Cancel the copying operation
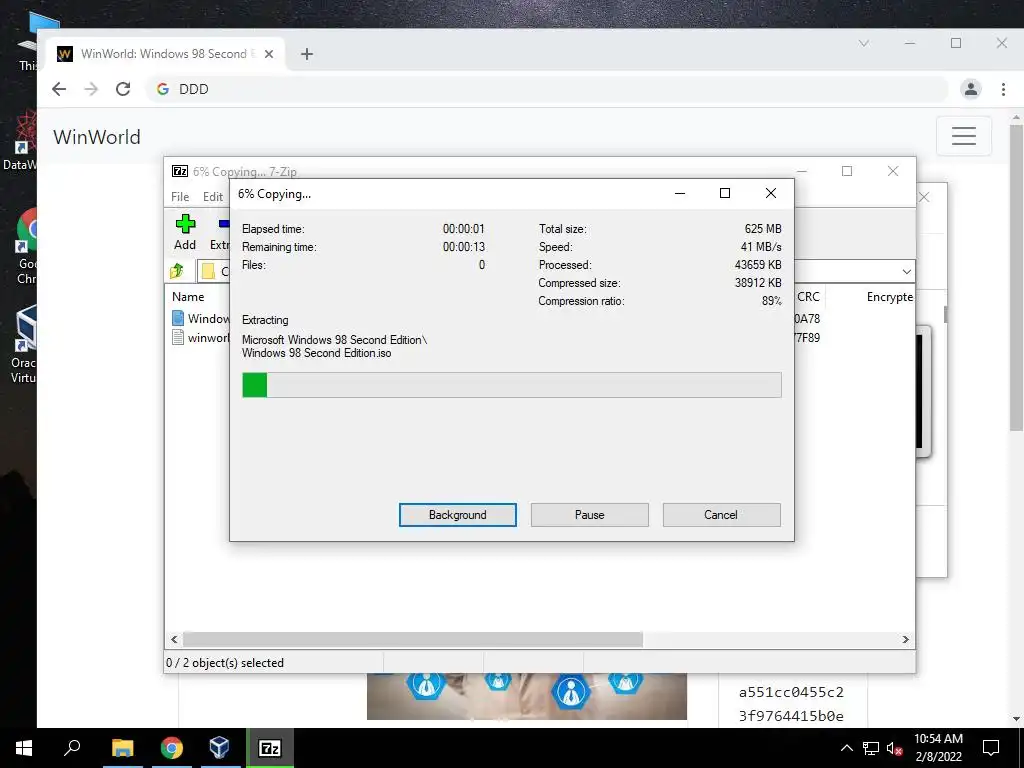 pyautogui.click(x=721, y=515)
